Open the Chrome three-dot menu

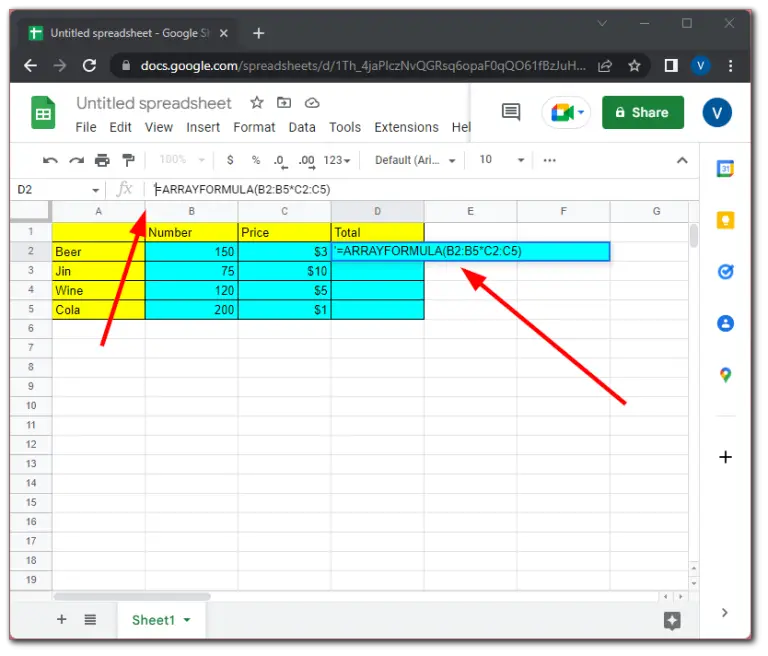pyautogui.click(x=731, y=66)
